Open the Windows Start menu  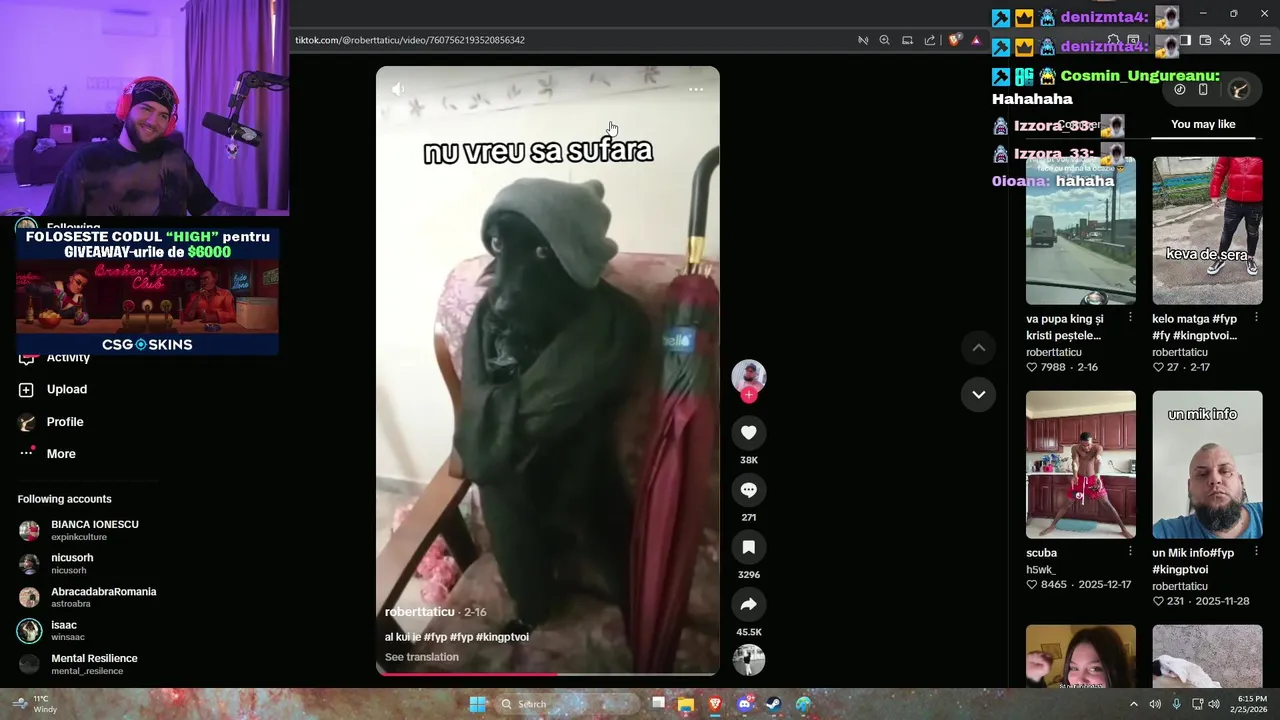tap(477, 704)
